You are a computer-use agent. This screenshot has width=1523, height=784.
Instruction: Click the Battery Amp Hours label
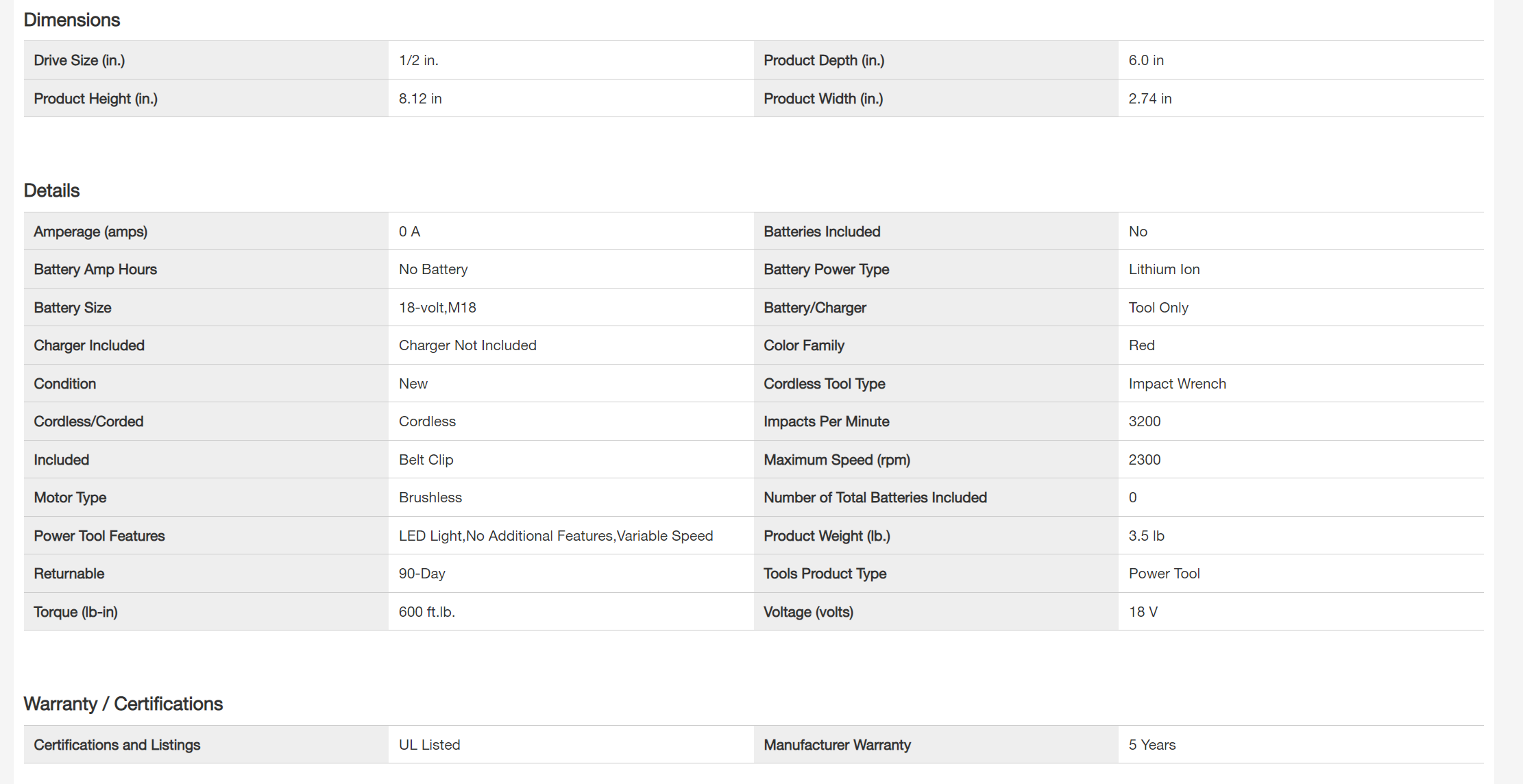click(95, 269)
